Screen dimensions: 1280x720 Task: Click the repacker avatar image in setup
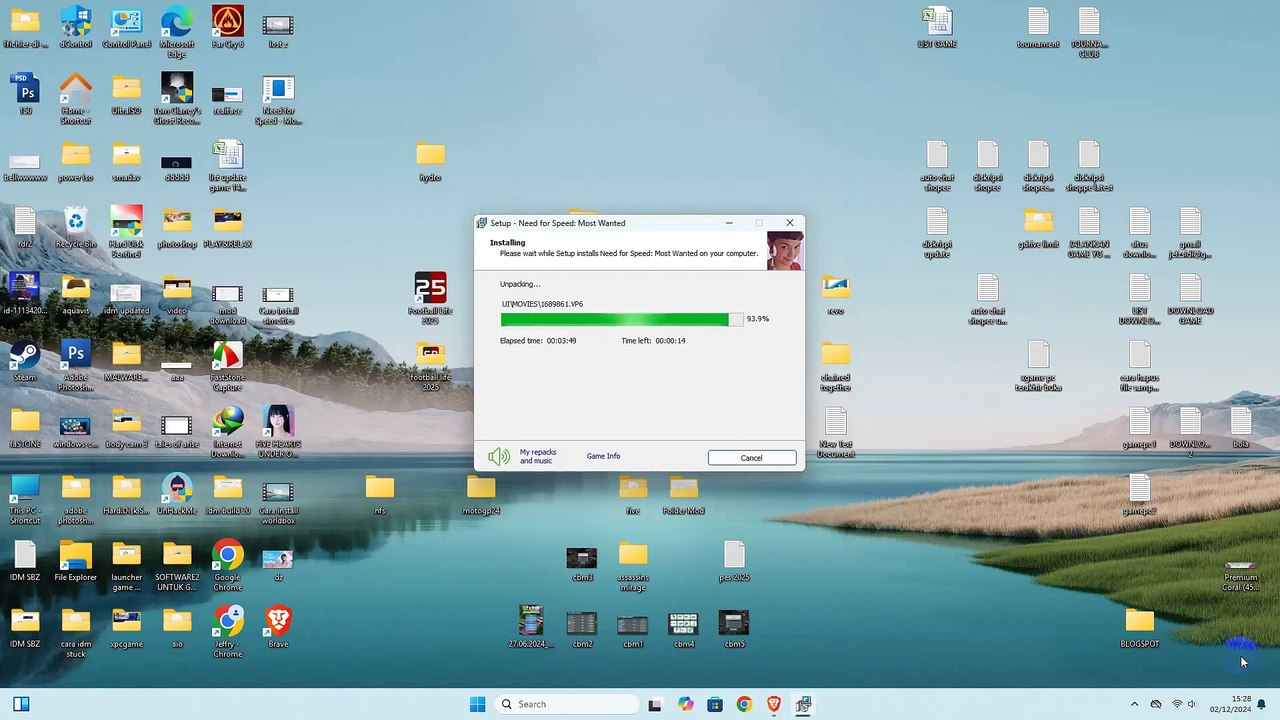click(785, 251)
